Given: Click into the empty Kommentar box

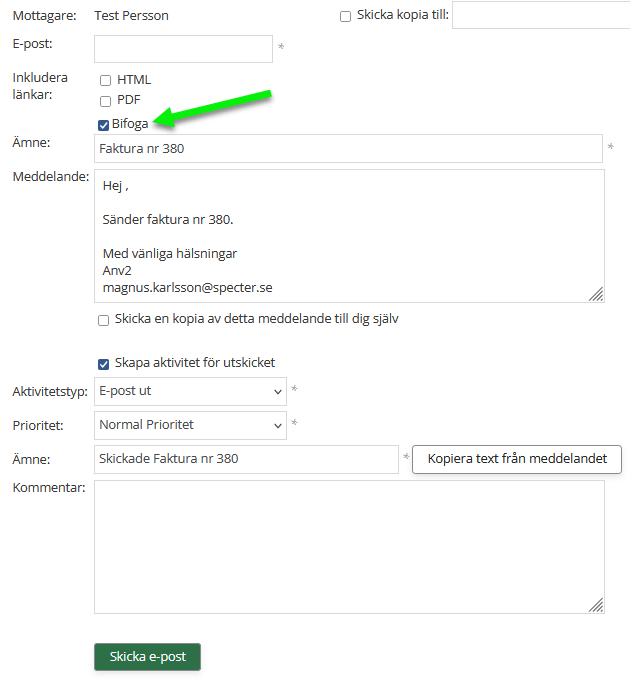Looking at the screenshot, I should pyautogui.click(x=348, y=546).
